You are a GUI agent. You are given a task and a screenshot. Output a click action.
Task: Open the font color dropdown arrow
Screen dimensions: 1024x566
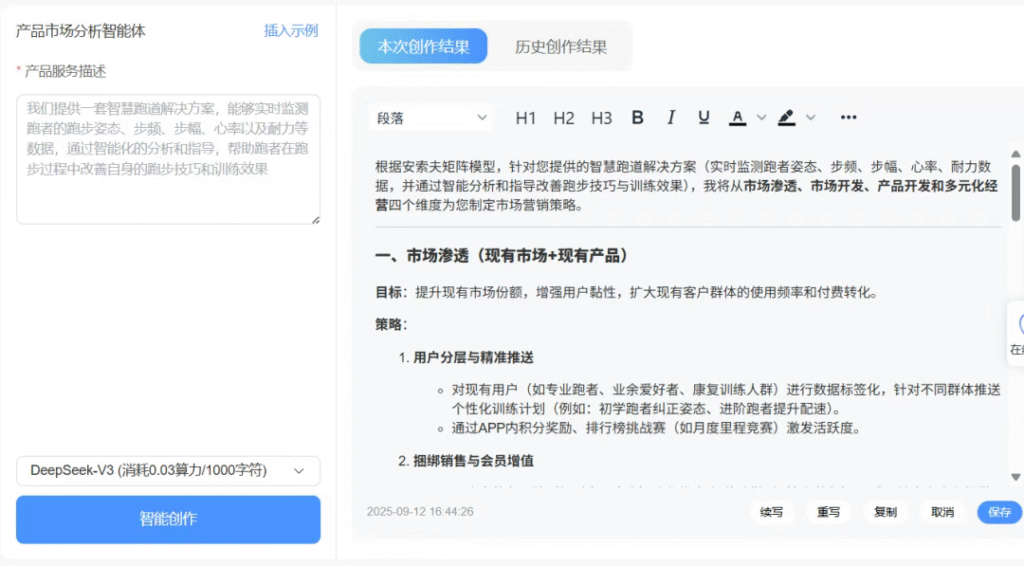coord(761,118)
